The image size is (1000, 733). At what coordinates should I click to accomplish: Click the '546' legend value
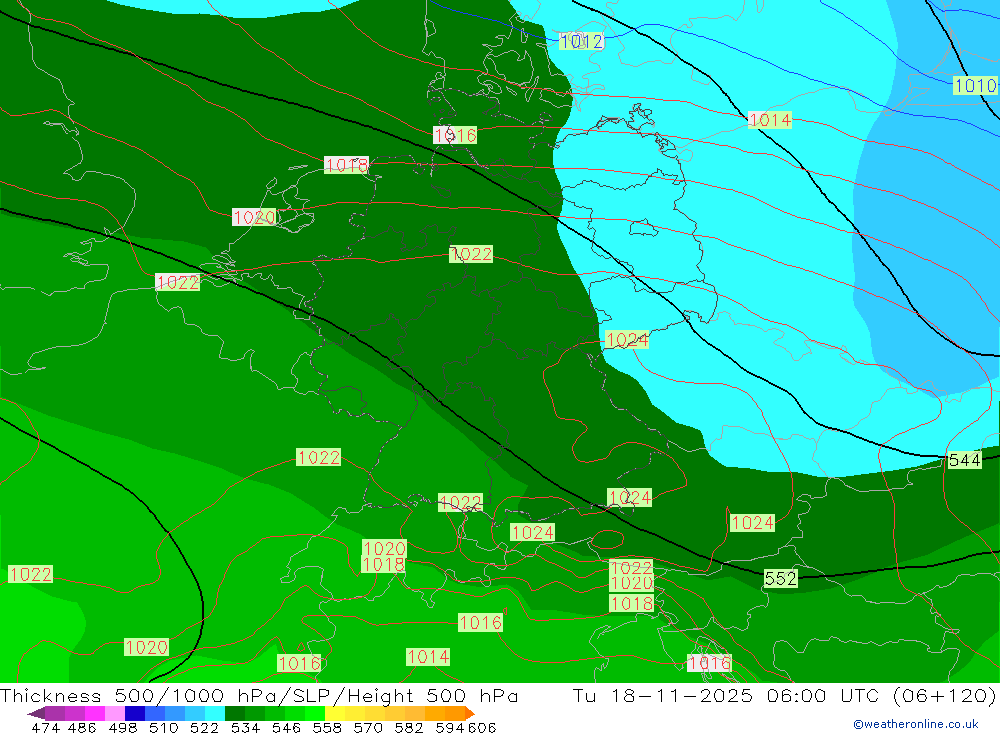(x=286, y=727)
